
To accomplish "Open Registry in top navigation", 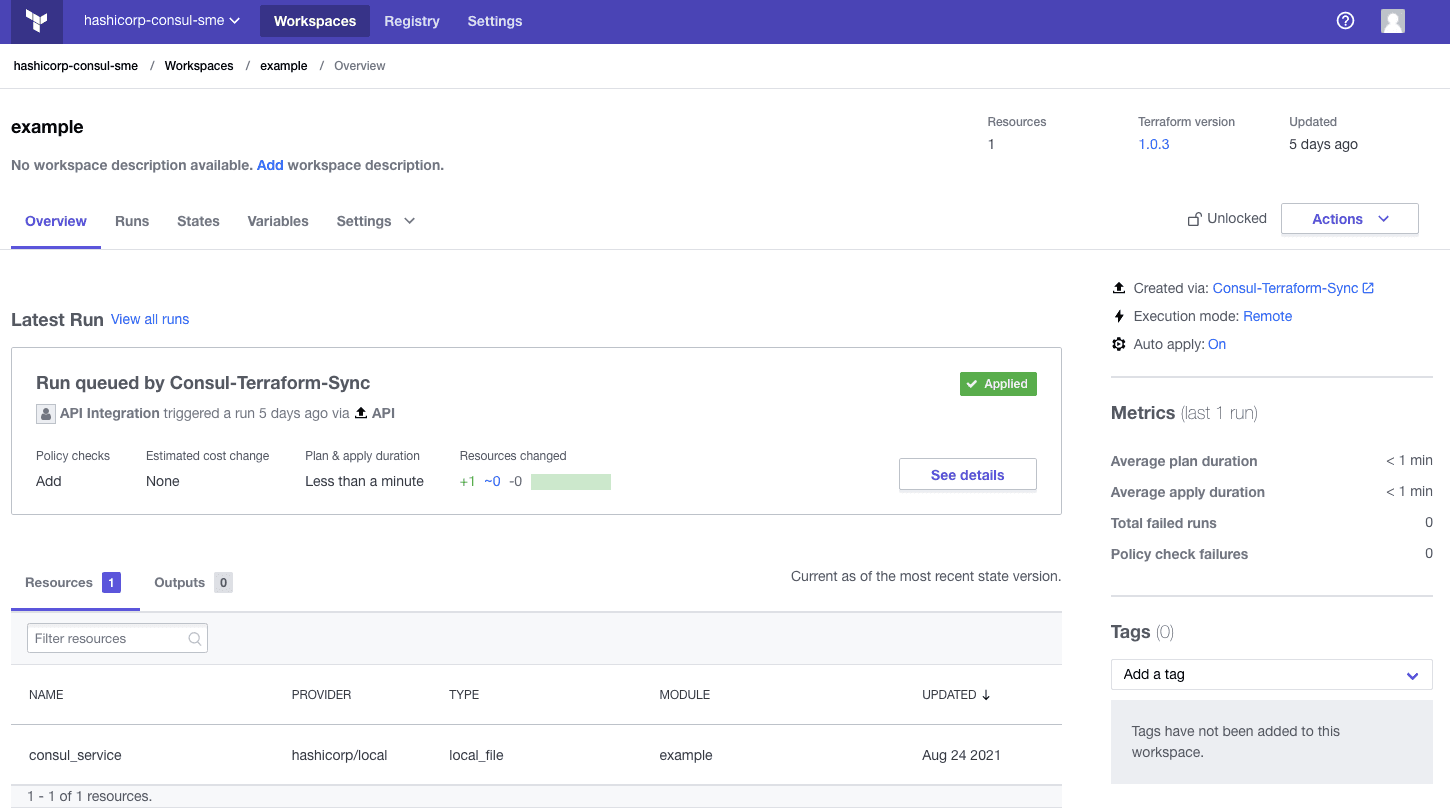I will coord(411,21).
